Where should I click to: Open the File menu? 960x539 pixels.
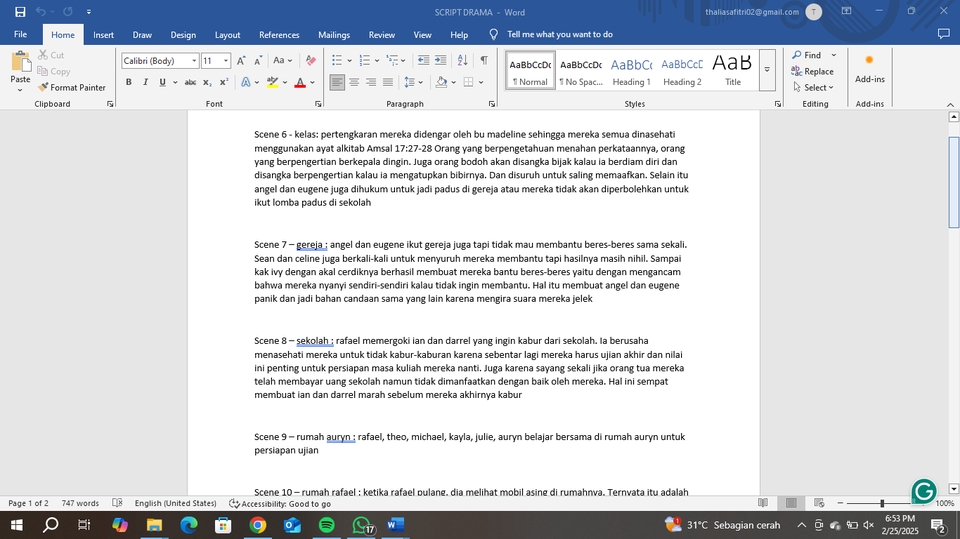click(x=20, y=34)
